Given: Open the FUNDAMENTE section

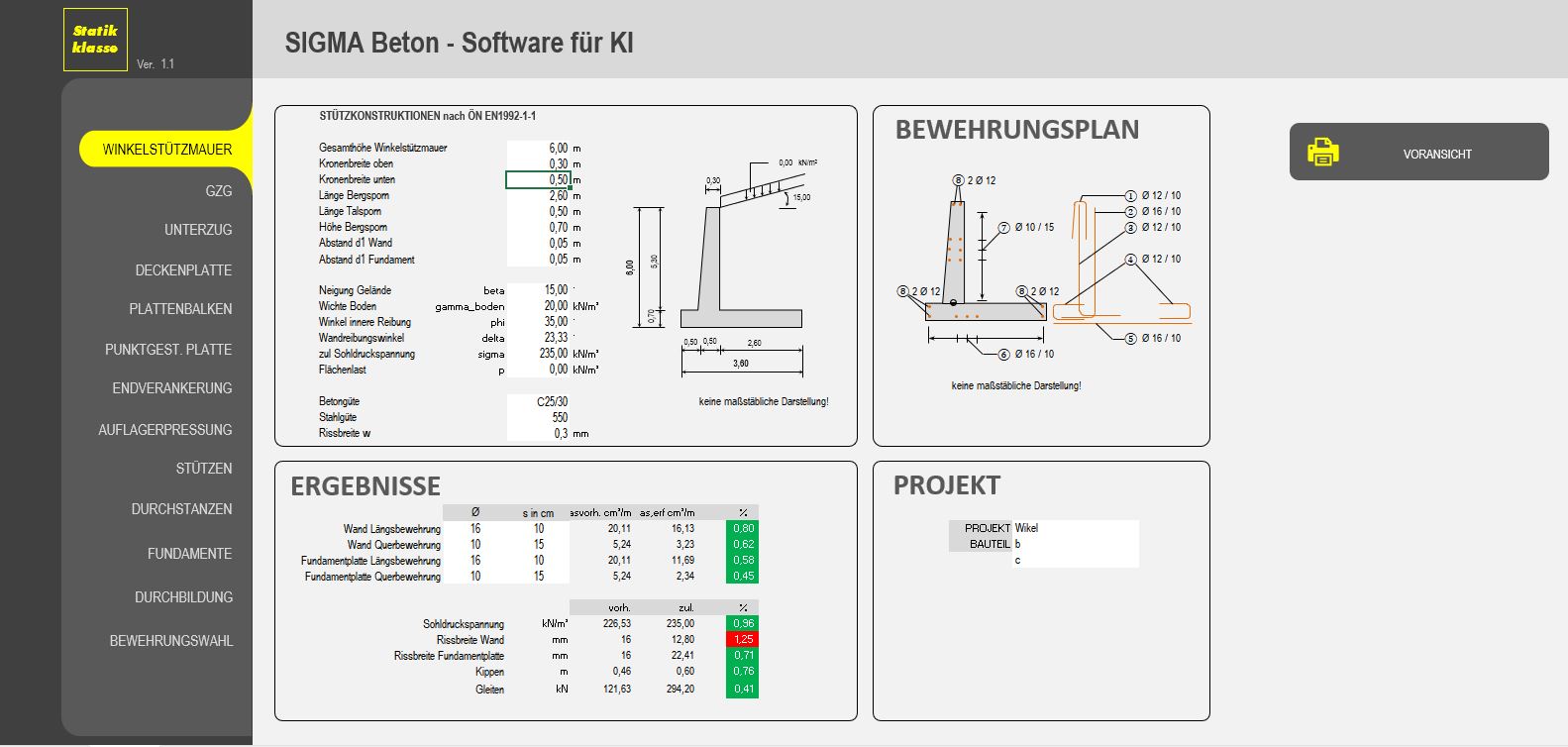Looking at the screenshot, I should [x=189, y=554].
